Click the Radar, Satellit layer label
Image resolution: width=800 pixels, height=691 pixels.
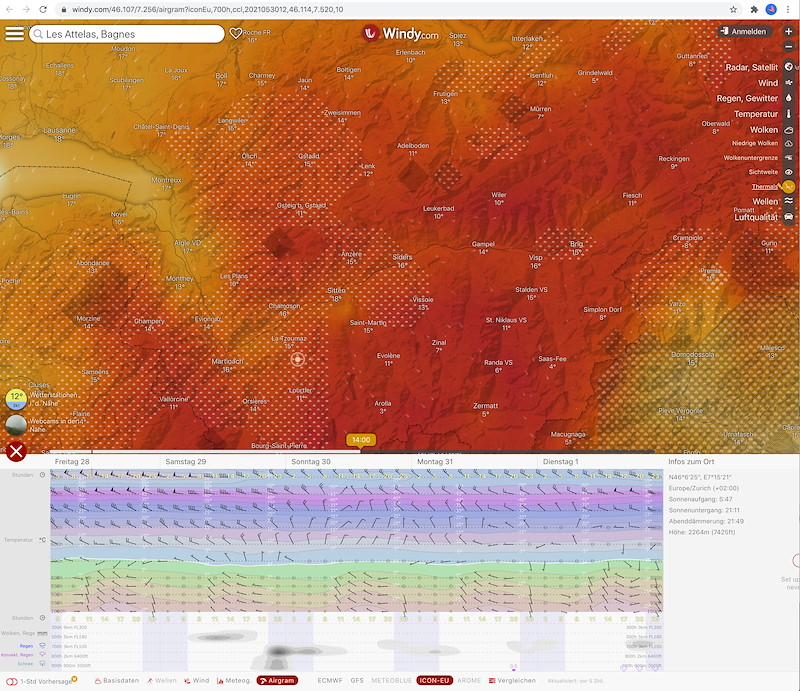752,67
